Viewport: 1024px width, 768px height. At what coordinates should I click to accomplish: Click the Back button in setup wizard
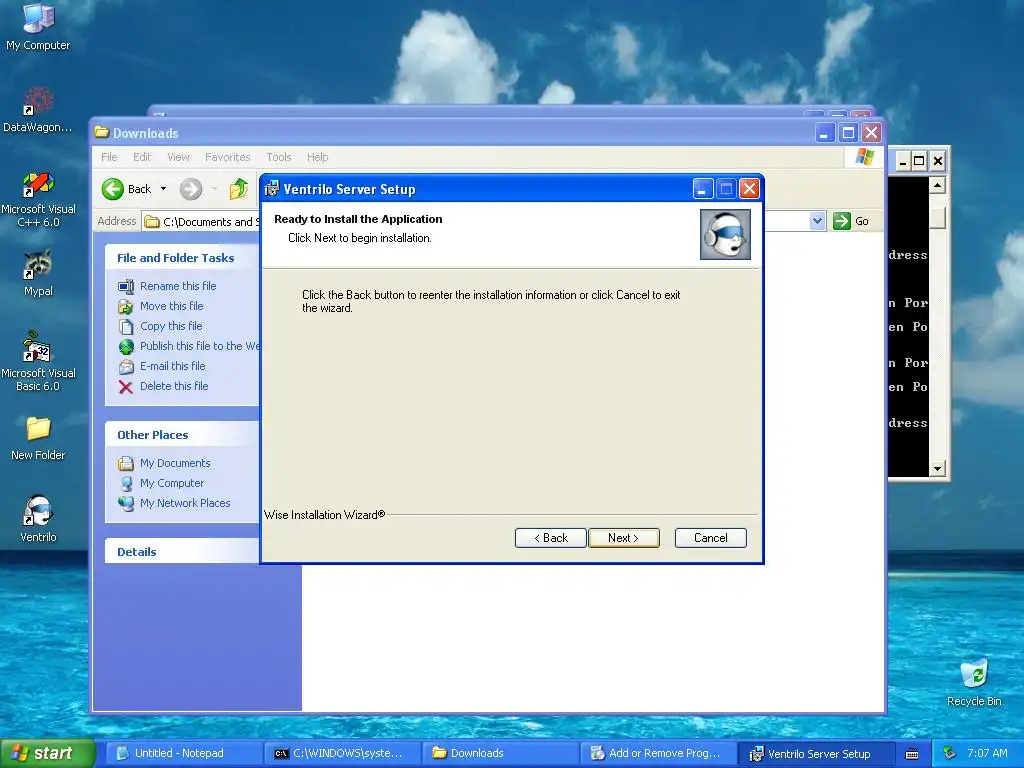pos(551,538)
